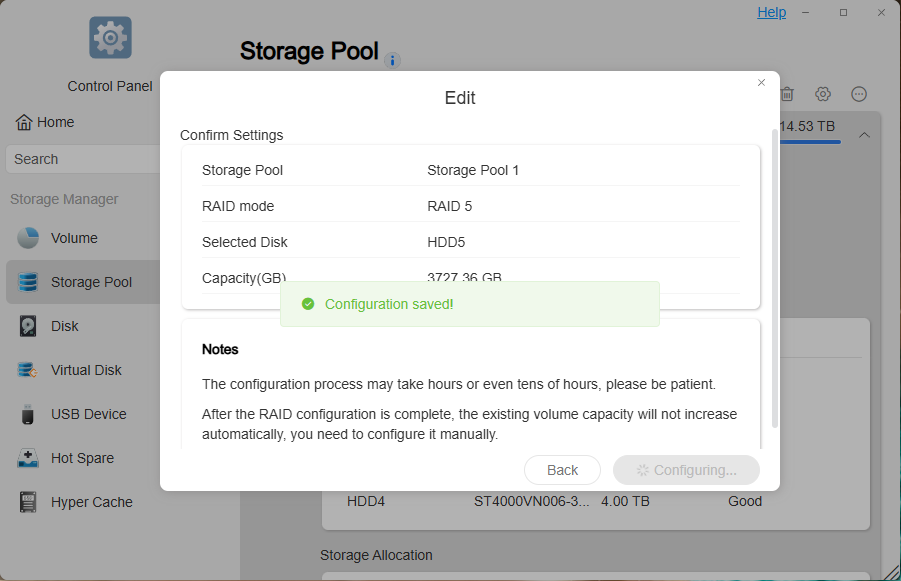Click the Storage Pool info icon
901x581 pixels.
[x=392, y=60]
